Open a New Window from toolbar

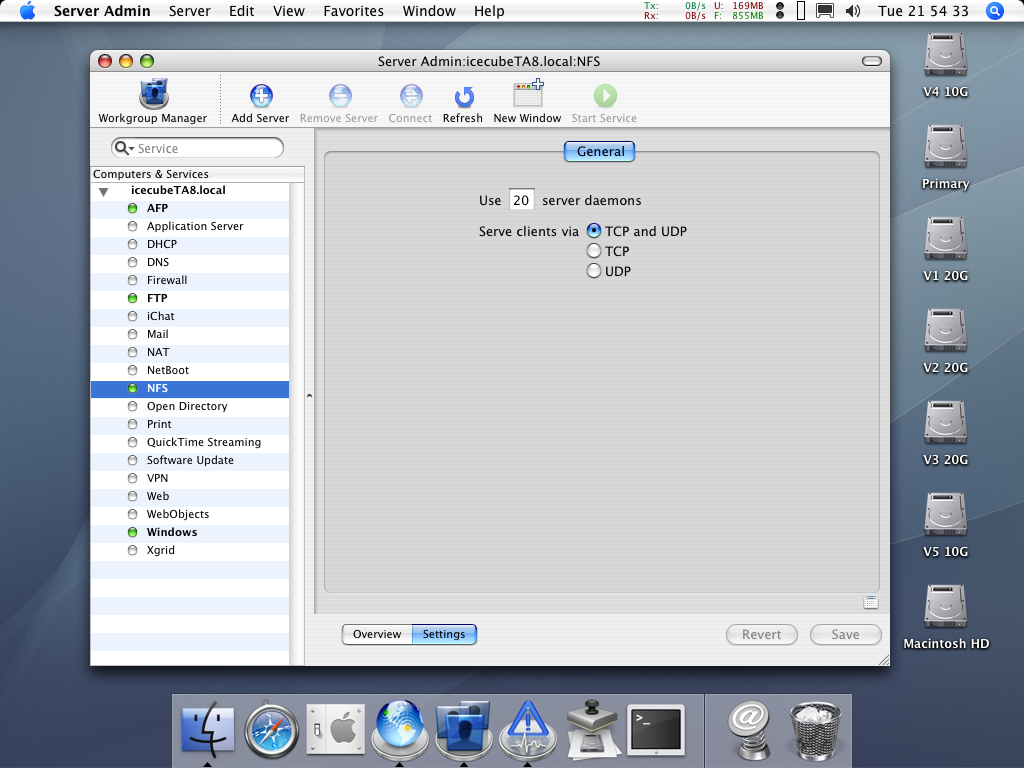click(528, 93)
